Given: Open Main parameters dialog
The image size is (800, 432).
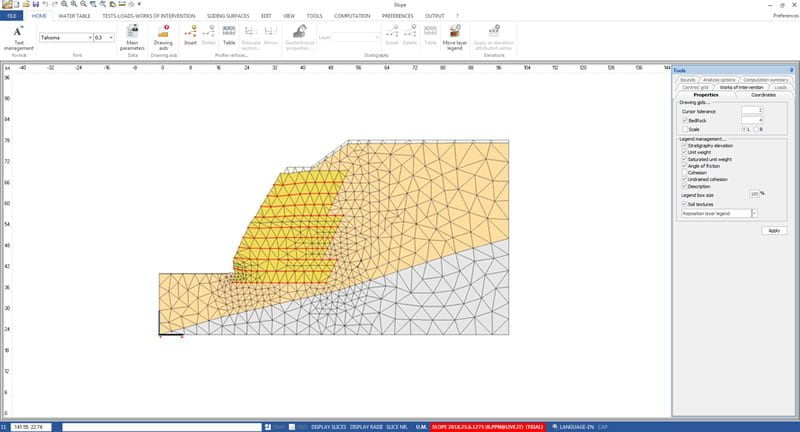Looking at the screenshot, I should [133, 38].
